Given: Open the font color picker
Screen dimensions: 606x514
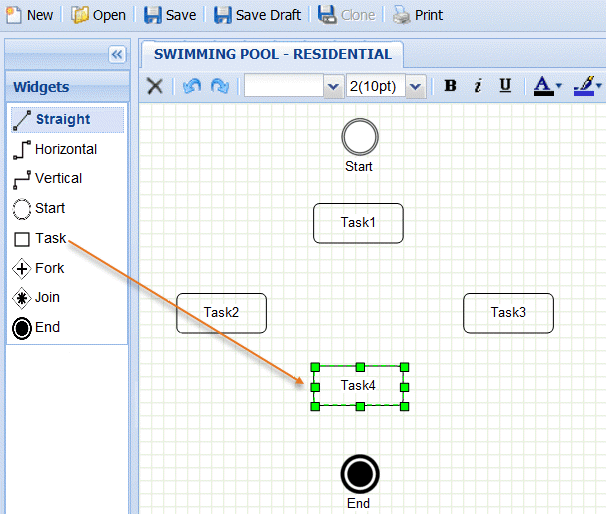Looking at the screenshot, I should pos(547,86).
